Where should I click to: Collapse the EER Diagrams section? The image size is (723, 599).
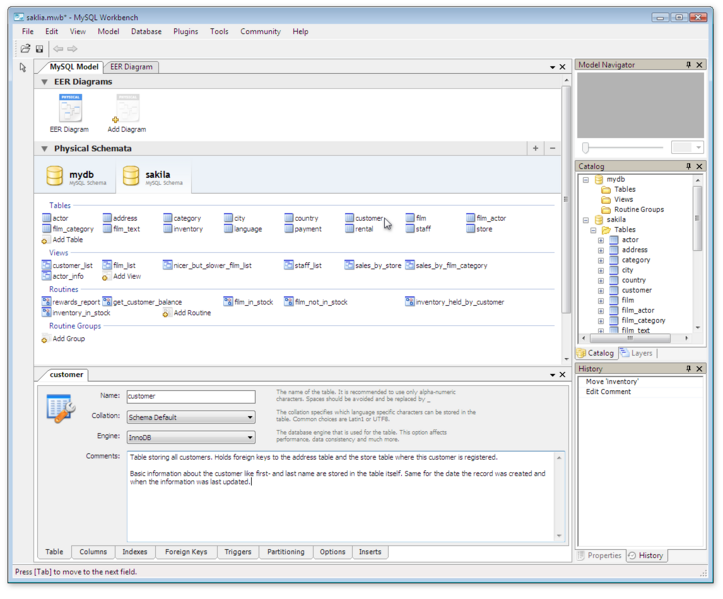pyautogui.click(x=44, y=82)
